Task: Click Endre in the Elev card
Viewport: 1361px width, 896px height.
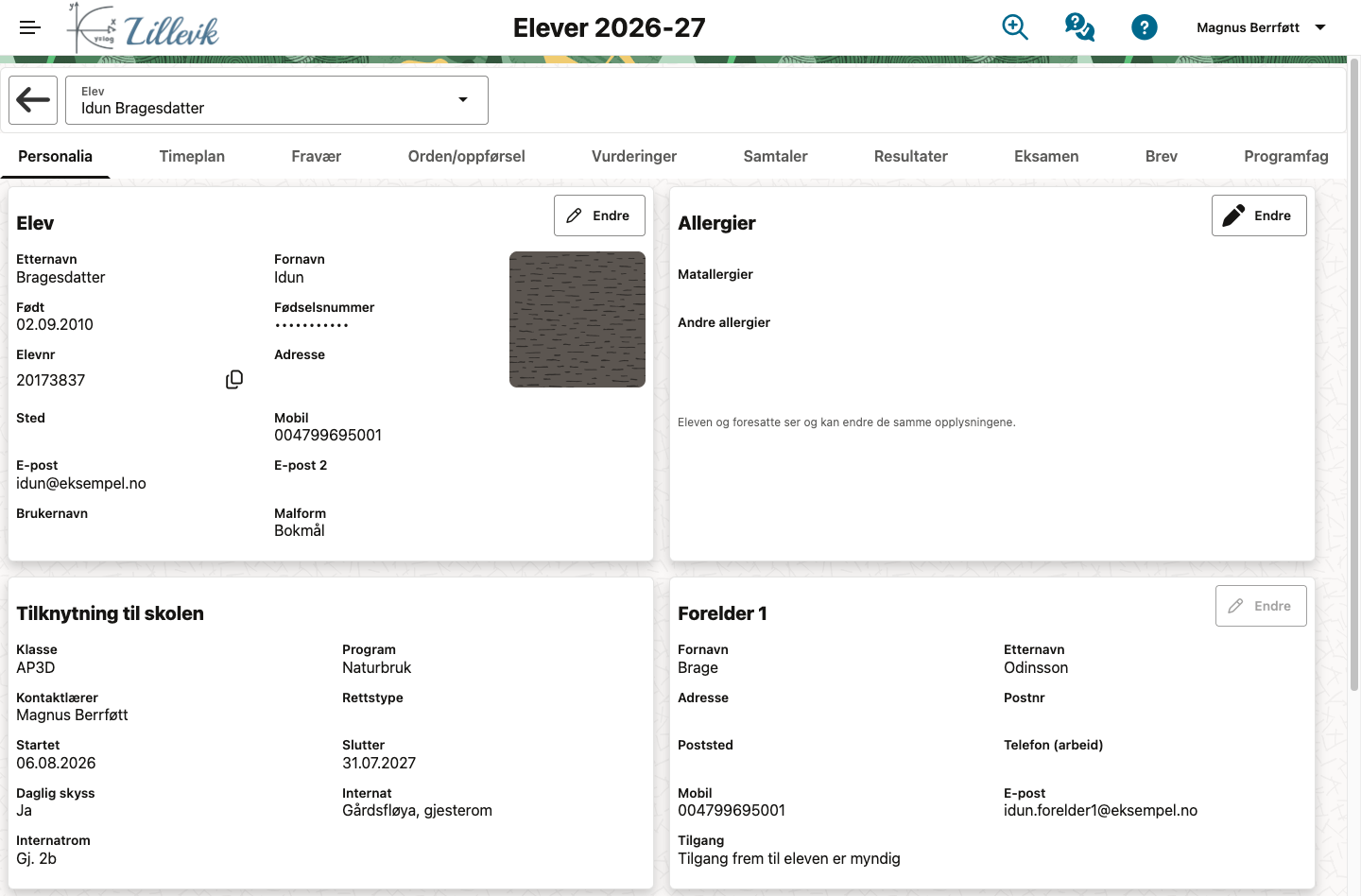Action: pyautogui.click(x=599, y=215)
